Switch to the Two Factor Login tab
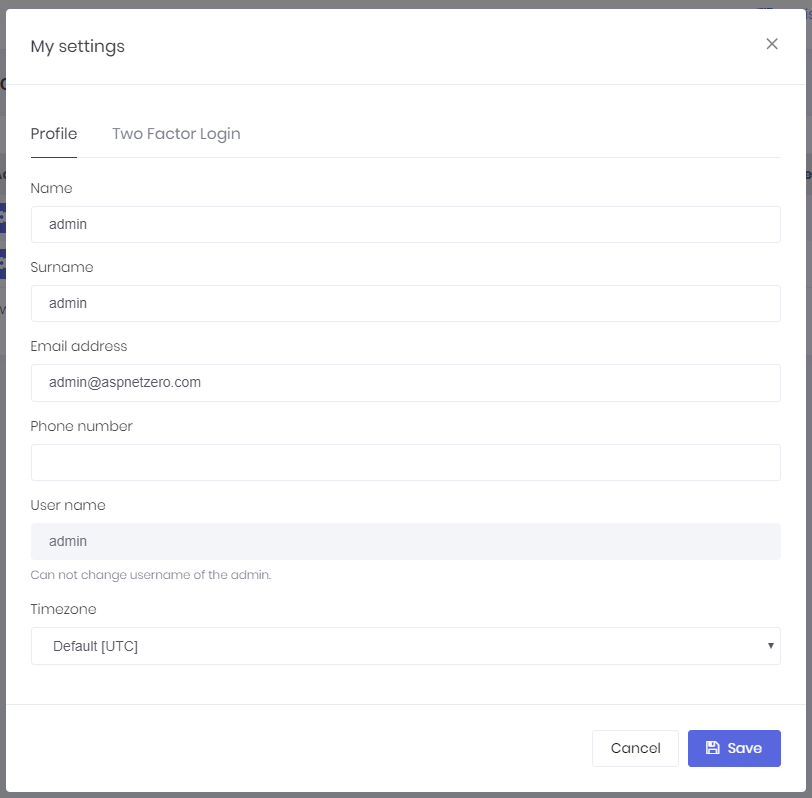Screen dimensions: 812x798 (176, 133)
